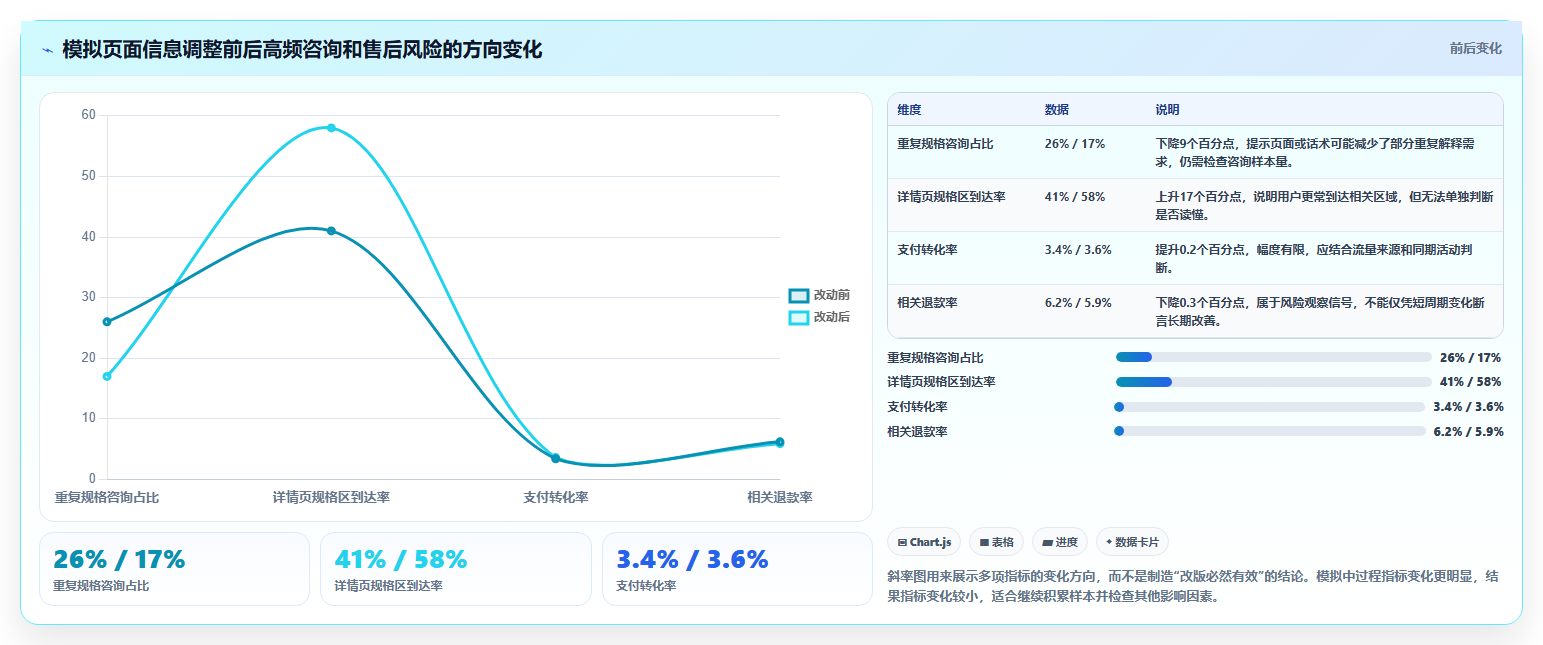The image size is (1543, 645).
Task: Open the 3.4% / 3.6% summary card
Action: click(737, 569)
